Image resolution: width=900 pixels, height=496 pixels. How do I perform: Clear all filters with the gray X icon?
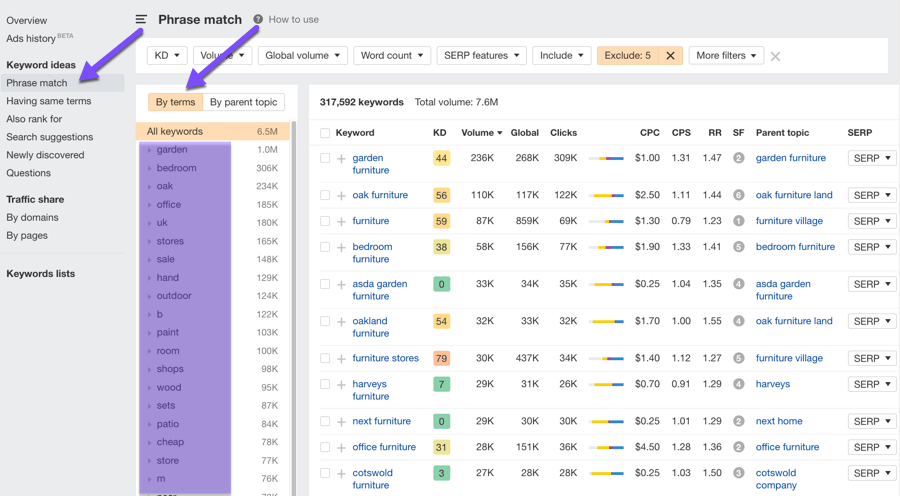point(775,56)
